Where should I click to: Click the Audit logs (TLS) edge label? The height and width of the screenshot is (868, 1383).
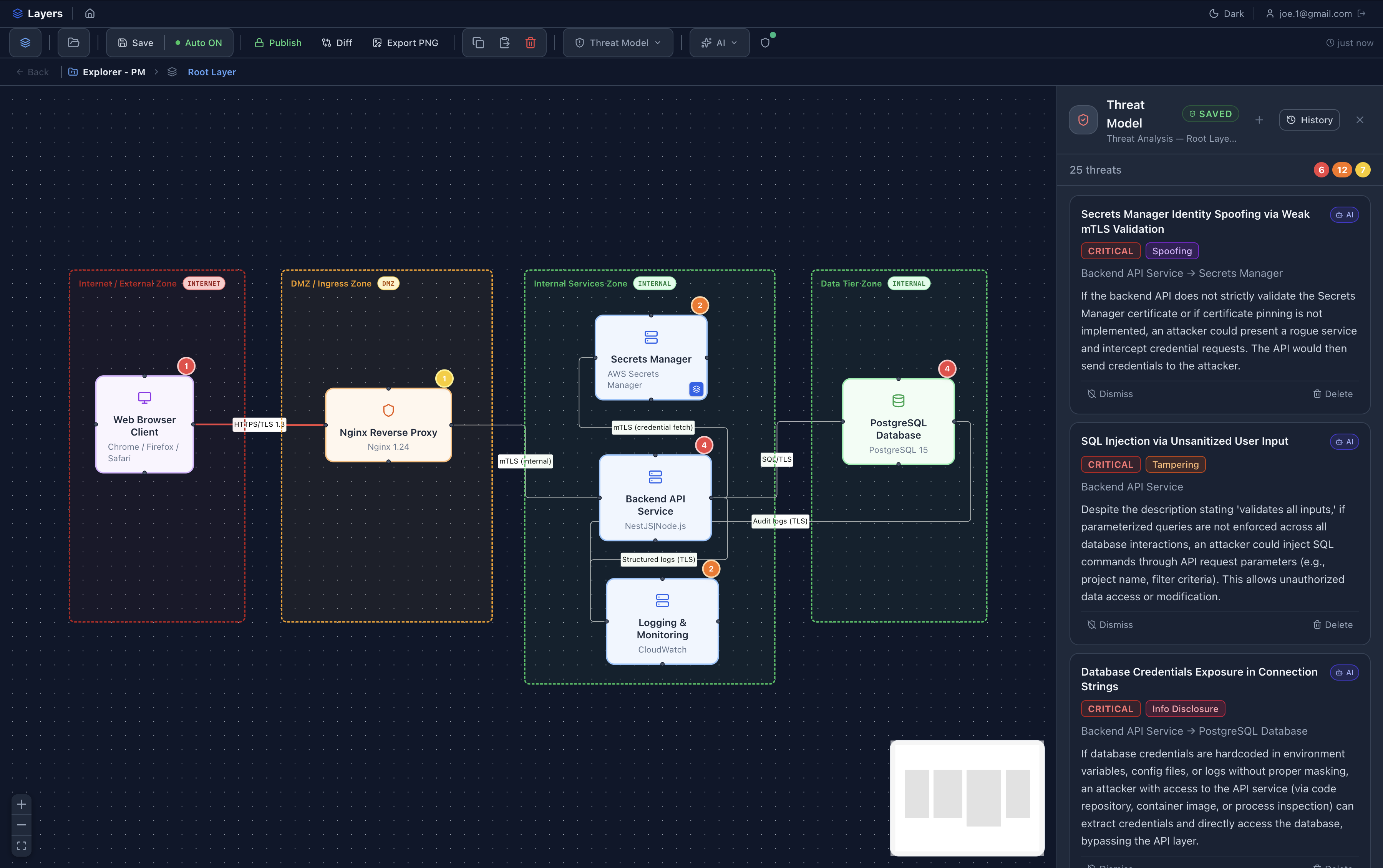tap(780, 521)
